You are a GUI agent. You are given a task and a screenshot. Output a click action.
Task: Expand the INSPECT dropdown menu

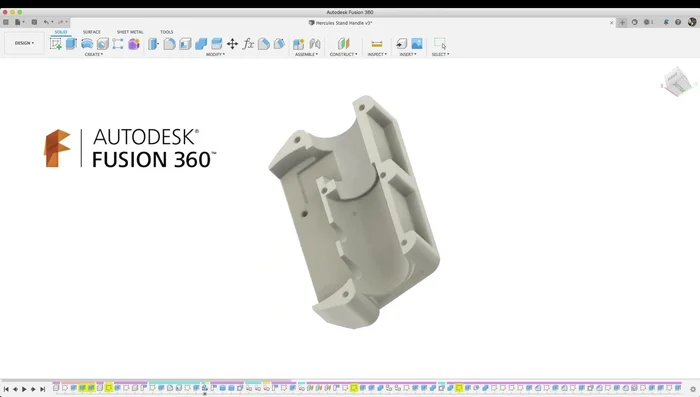click(x=377, y=54)
